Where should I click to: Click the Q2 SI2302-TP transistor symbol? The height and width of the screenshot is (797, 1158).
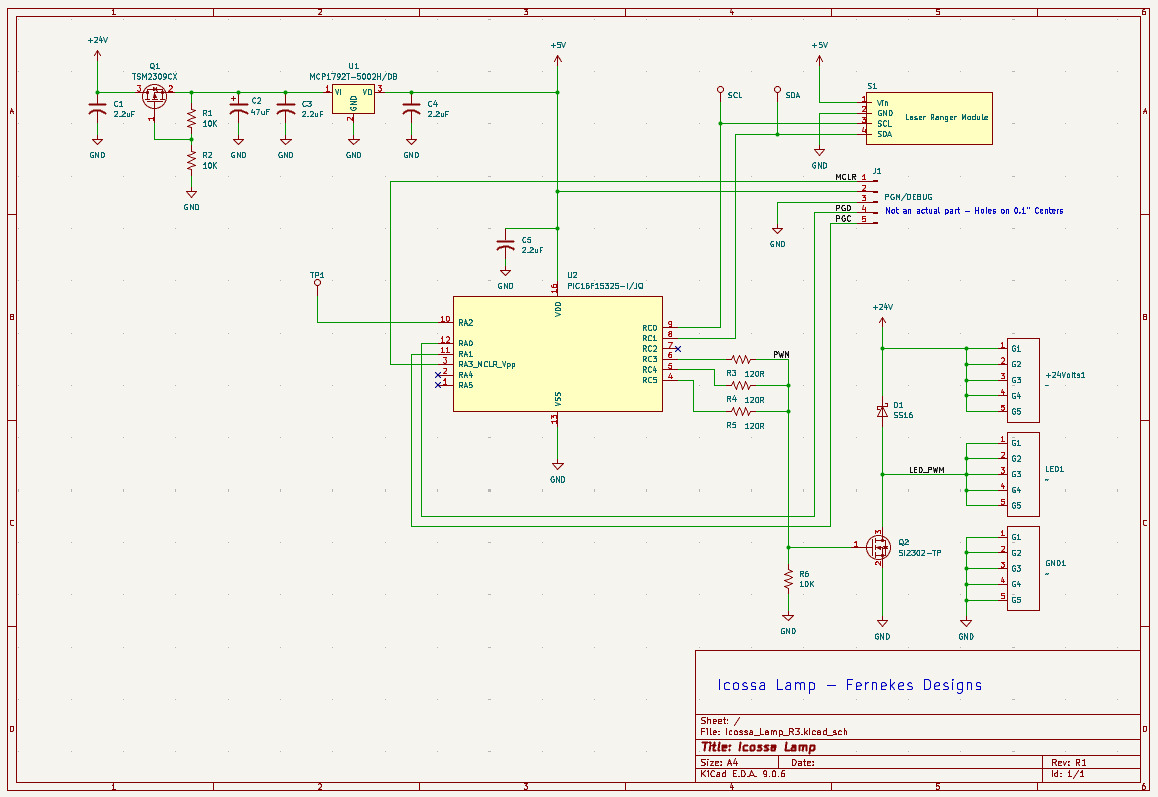click(x=880, y=547)
